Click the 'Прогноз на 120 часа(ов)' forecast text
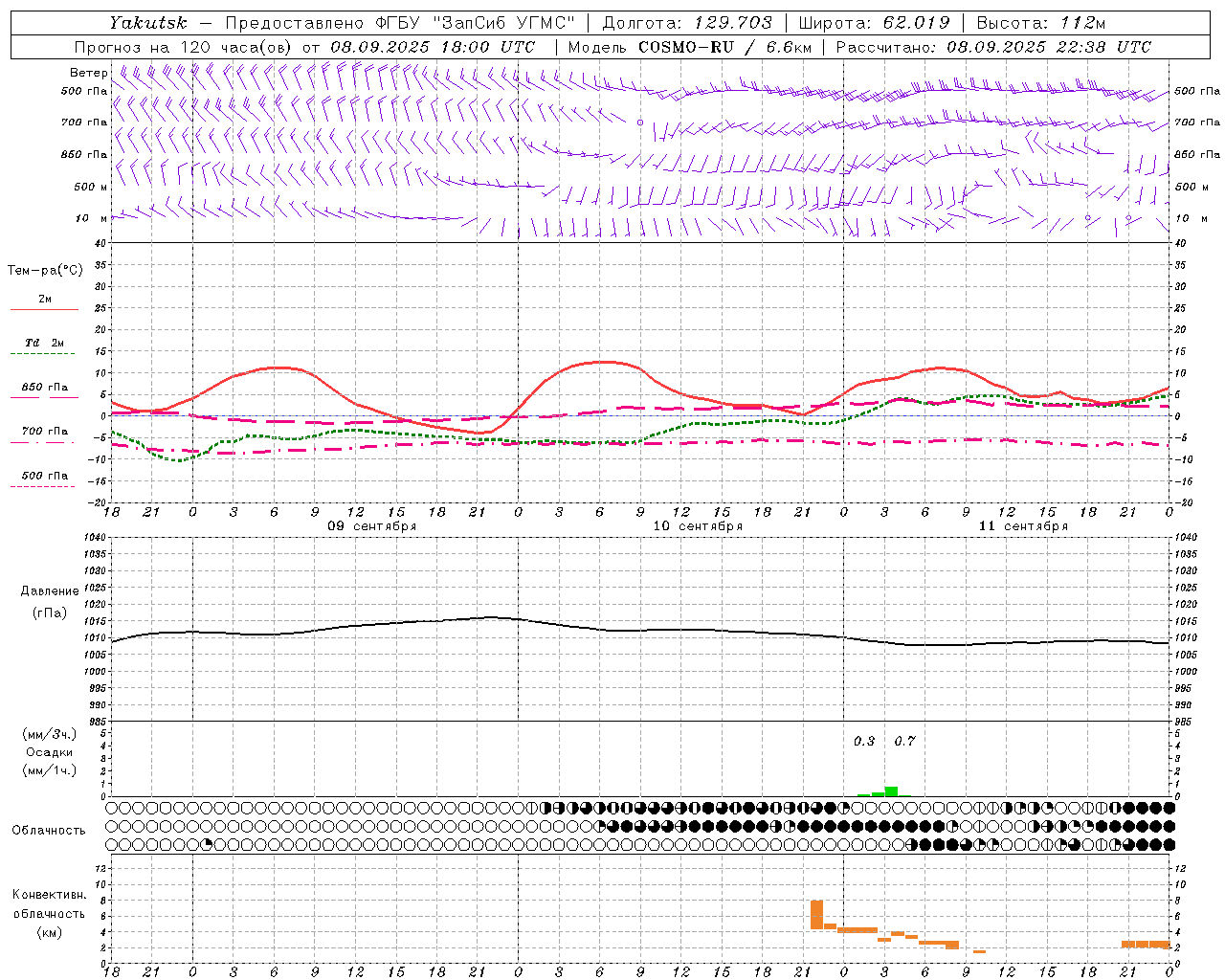This screenshot has height=980, width=1225. (183, 47)
